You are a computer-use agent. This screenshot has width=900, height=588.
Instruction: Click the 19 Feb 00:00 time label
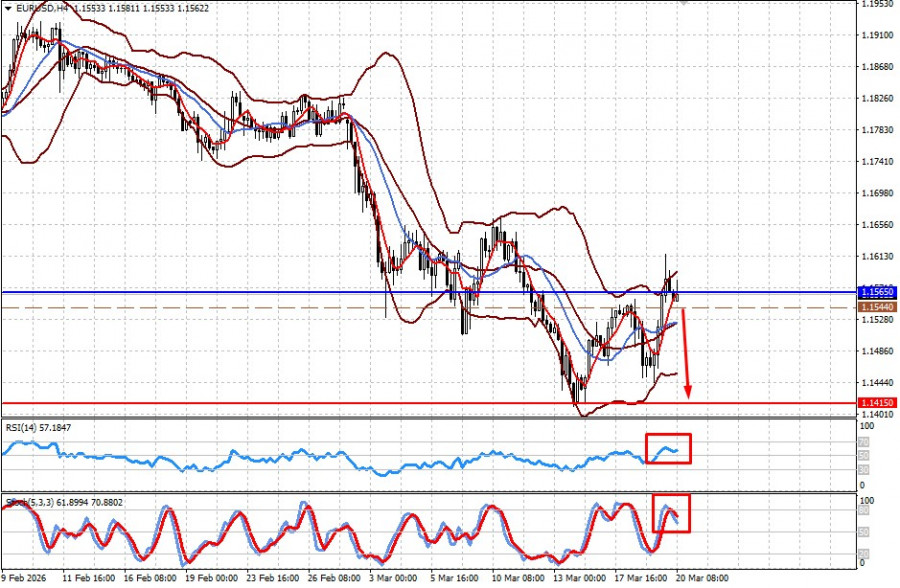(x=211, y=578)
